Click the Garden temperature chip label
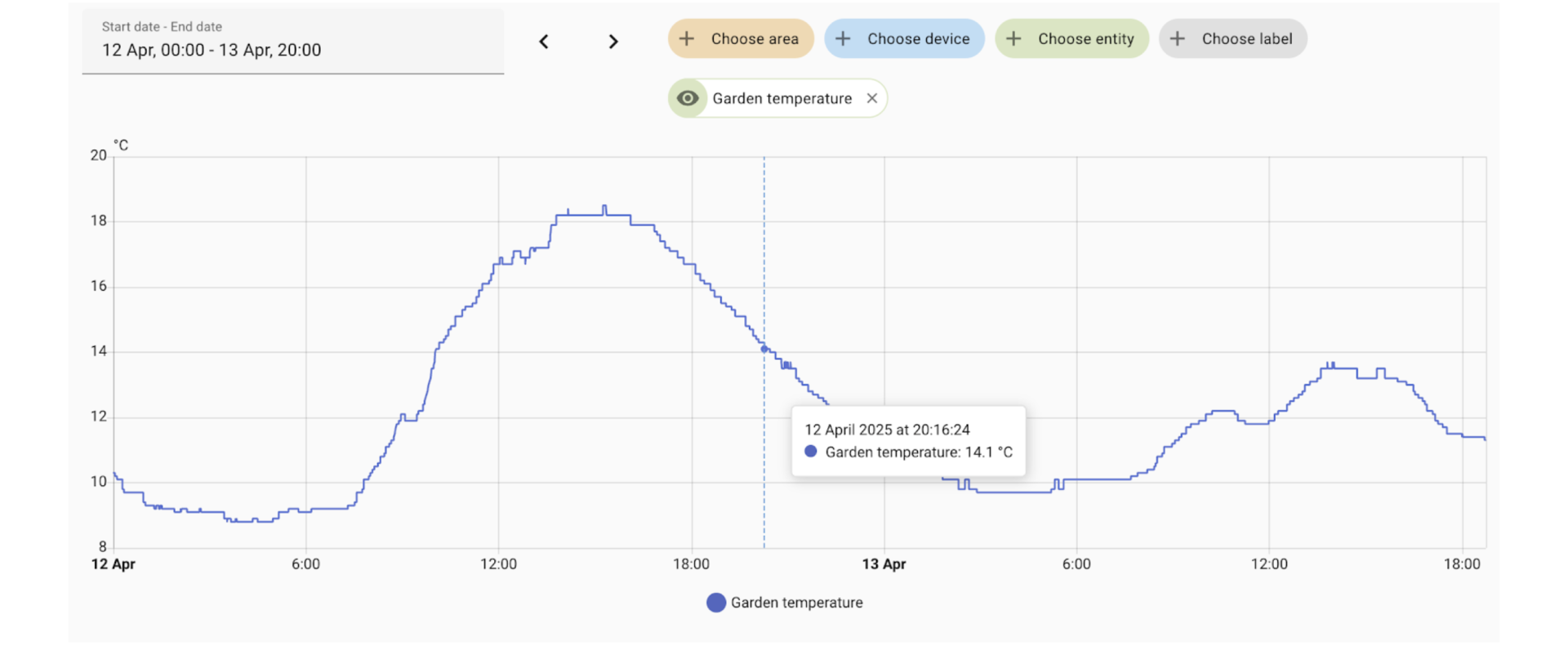This screenshot has height=650, width=1568. click(782, 99)
